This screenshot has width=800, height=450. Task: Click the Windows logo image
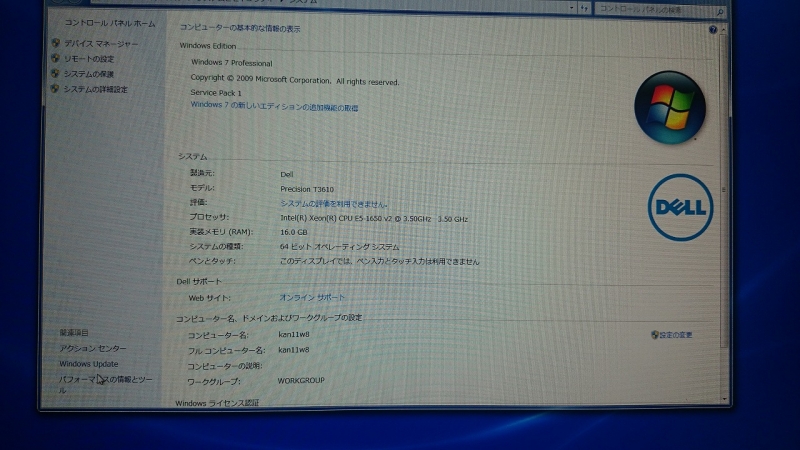[x=670, y=107]
